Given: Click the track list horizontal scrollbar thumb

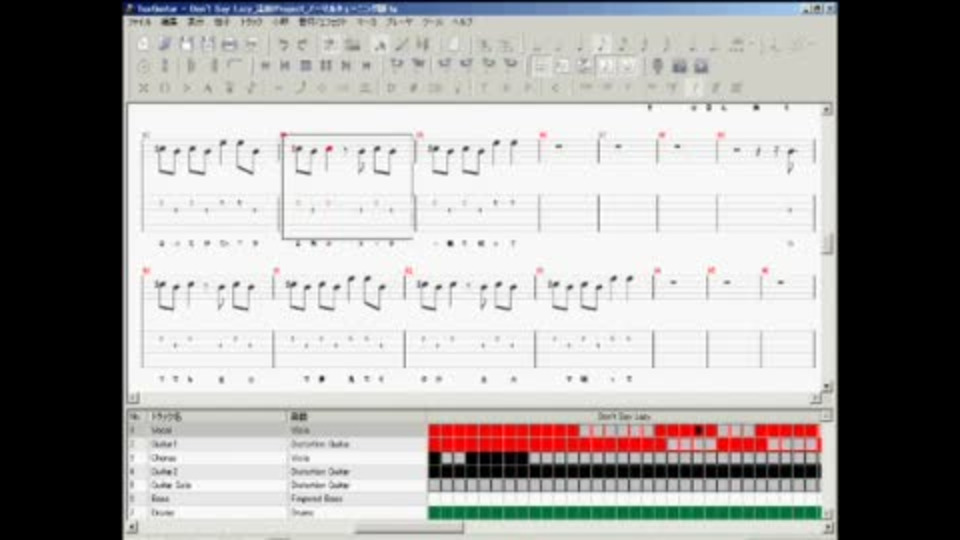Looking at the screenshot, I should (409, 527).
